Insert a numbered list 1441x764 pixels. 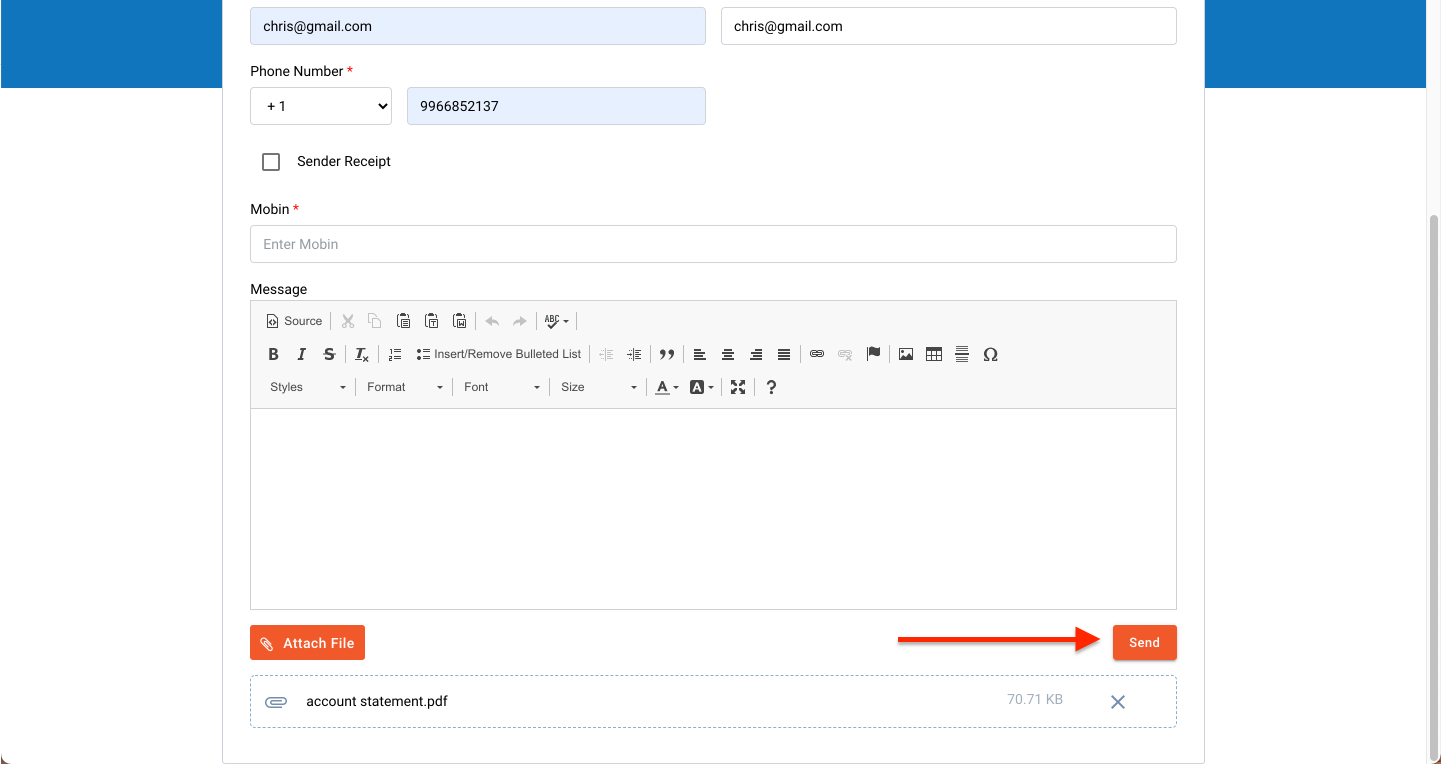[x=395, y=354]
